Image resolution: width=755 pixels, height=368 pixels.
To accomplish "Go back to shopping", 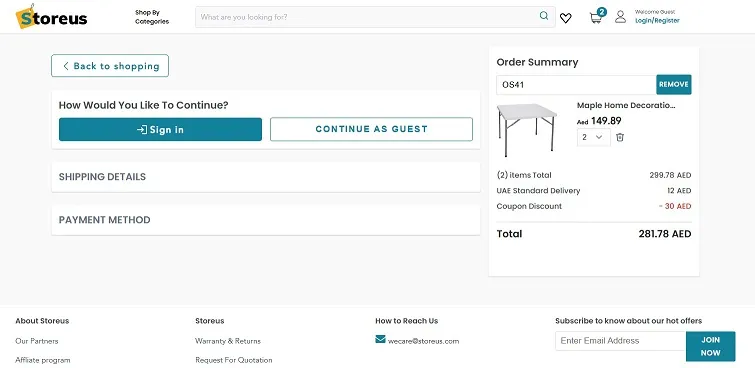I will (x=110, y=66).
